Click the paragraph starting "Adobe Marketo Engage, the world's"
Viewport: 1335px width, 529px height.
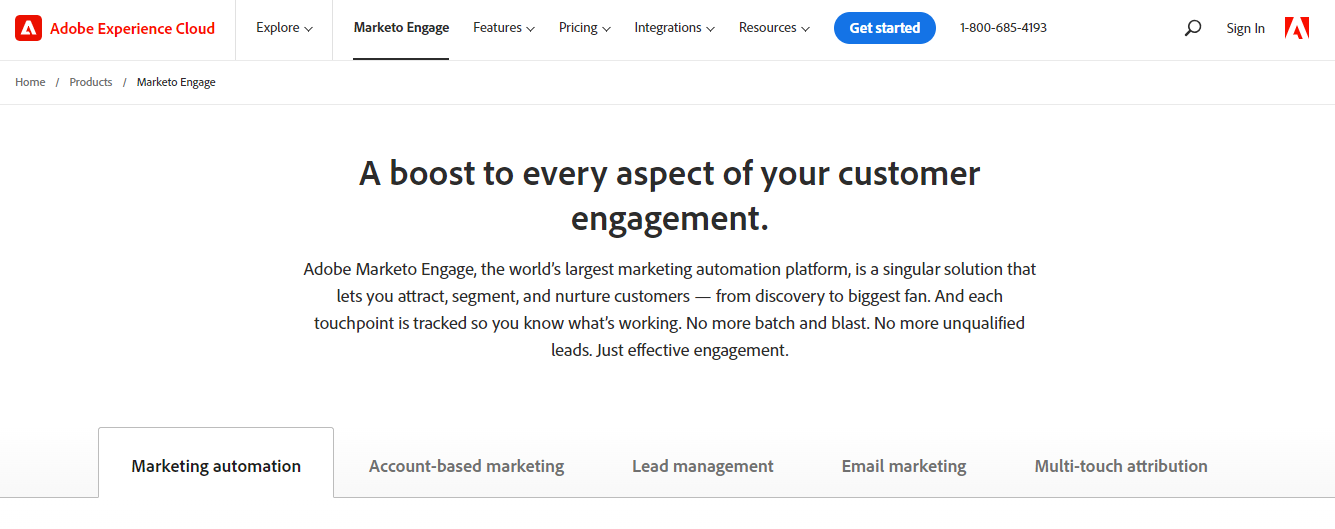tap(670, 310)
